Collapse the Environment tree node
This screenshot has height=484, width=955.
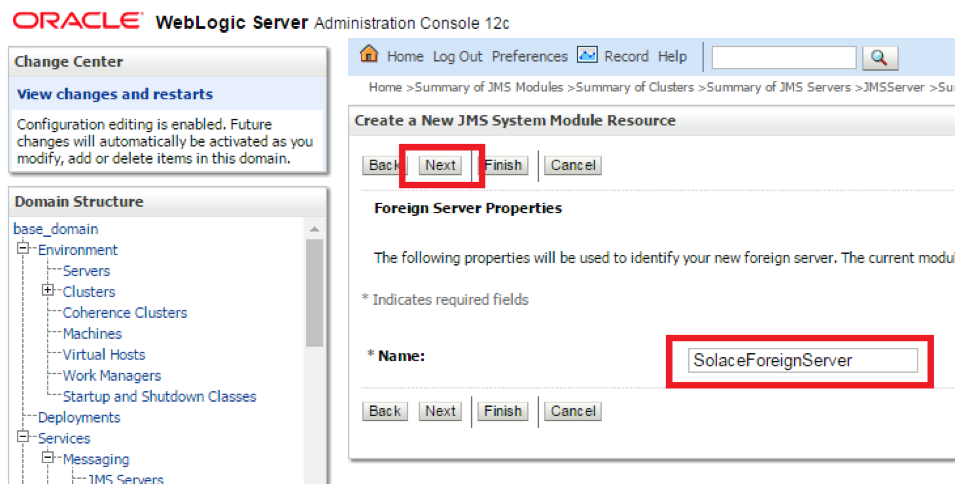point(23,250)
